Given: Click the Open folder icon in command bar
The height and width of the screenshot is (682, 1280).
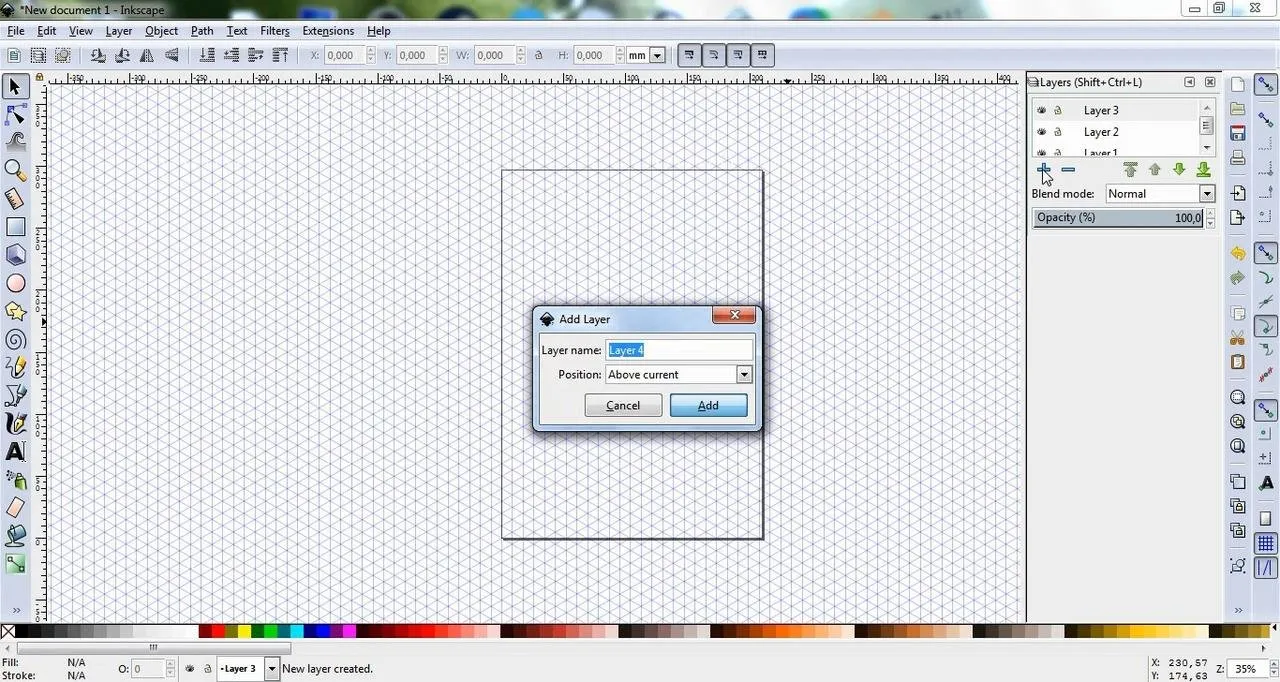Looking at the screenshot, I should click(x=1238, y=109).
